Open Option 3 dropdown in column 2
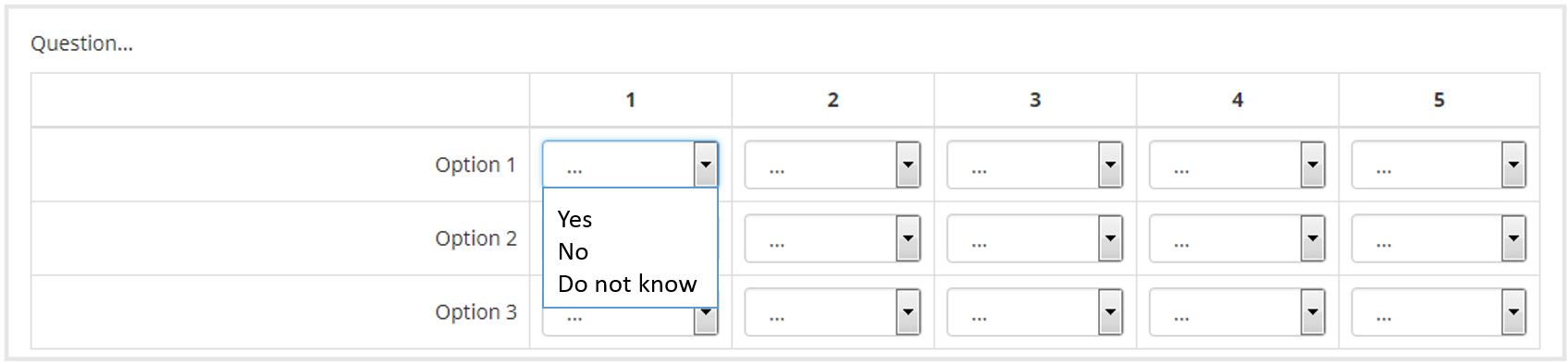 pyautogui.click(x=833, y=312)
